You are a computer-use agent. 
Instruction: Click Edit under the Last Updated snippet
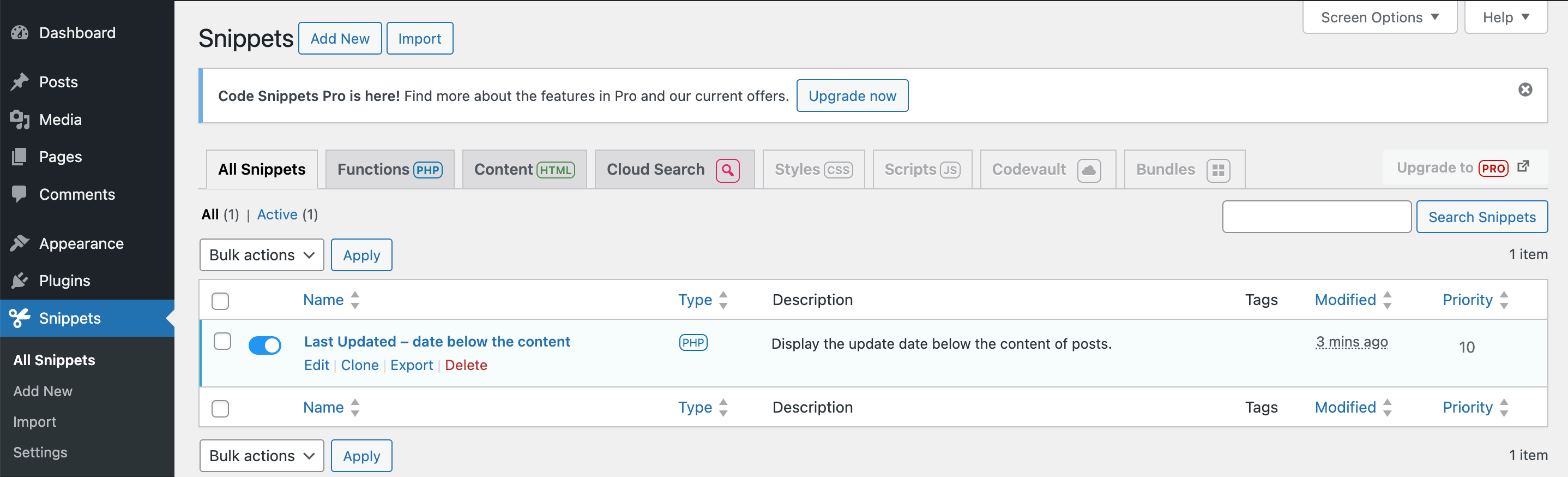pos(317,365)
